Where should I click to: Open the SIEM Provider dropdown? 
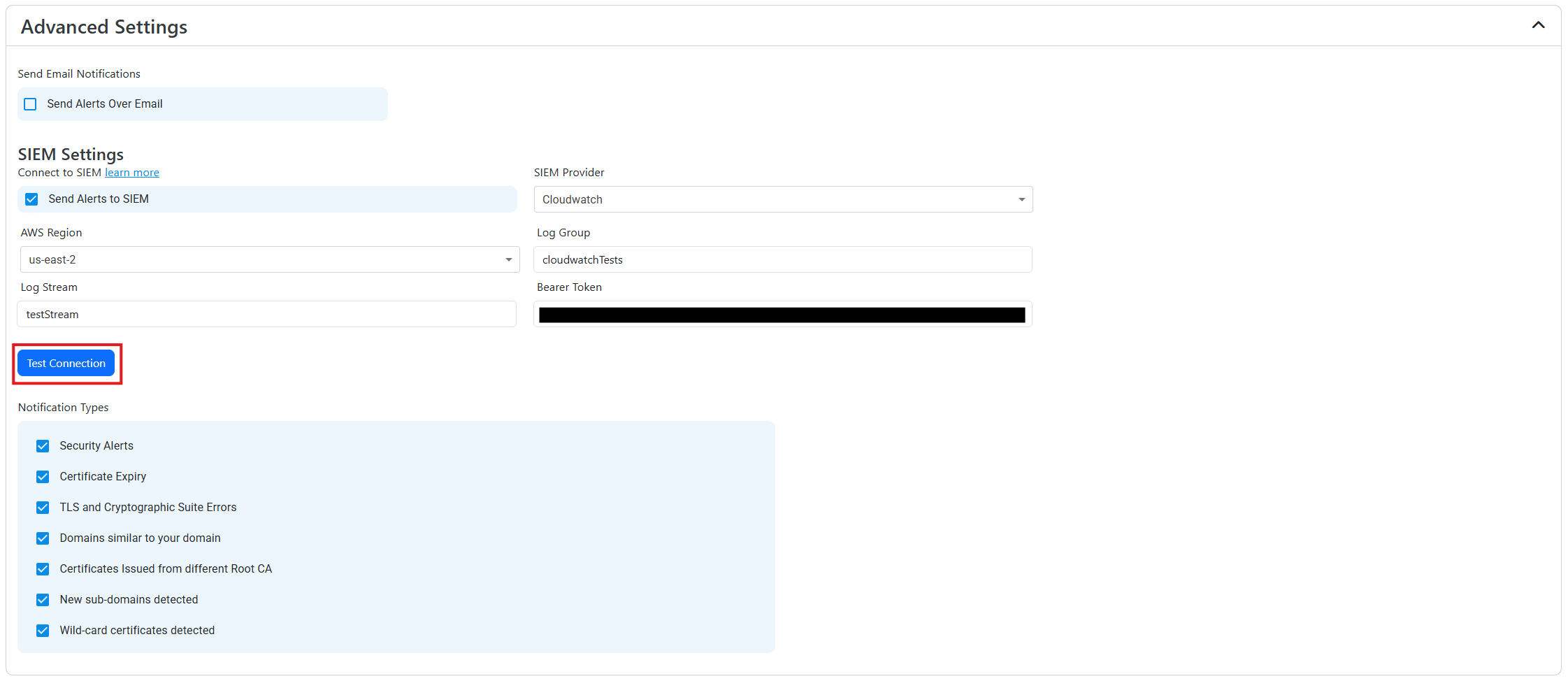[x=782, y=199]
